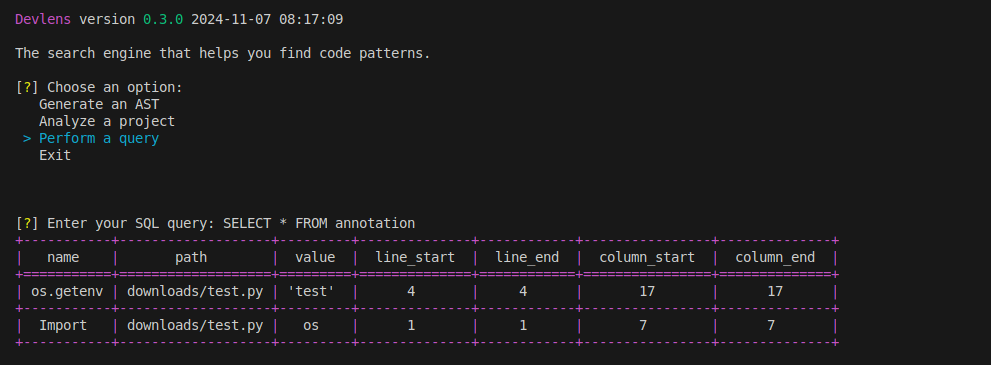This screenshot has height=365, width=991.
Task: Select the Analyze a project option
Action: [x=107, y=121]
